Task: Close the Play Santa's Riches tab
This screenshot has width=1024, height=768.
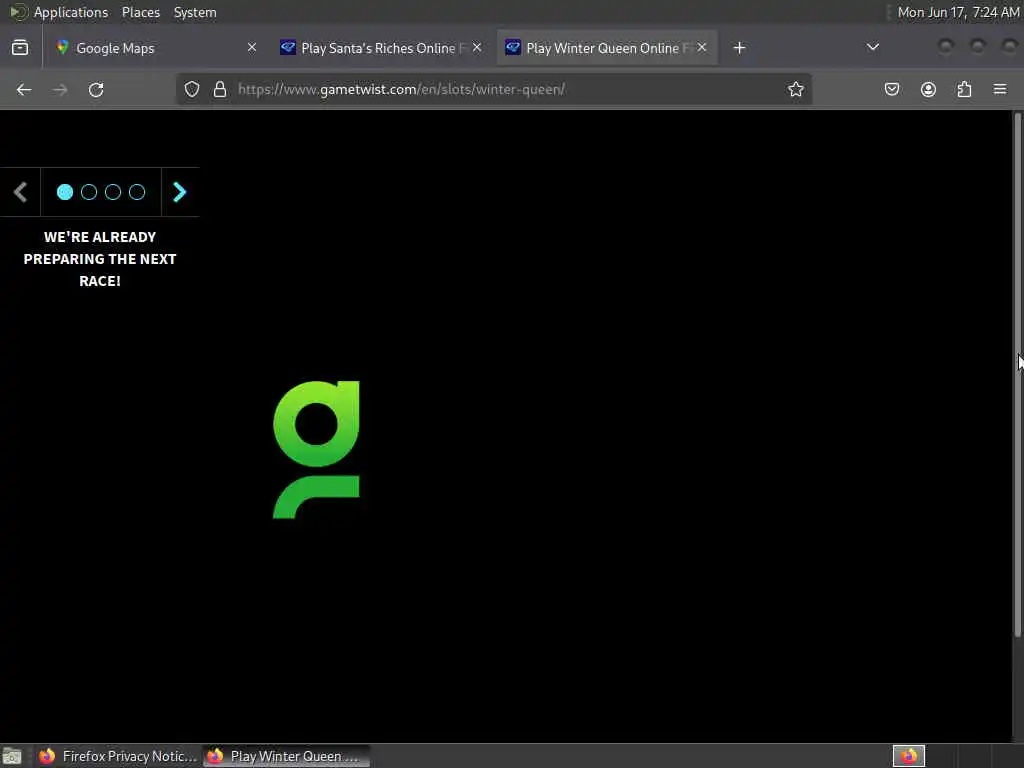Action: tap(477, 47)
